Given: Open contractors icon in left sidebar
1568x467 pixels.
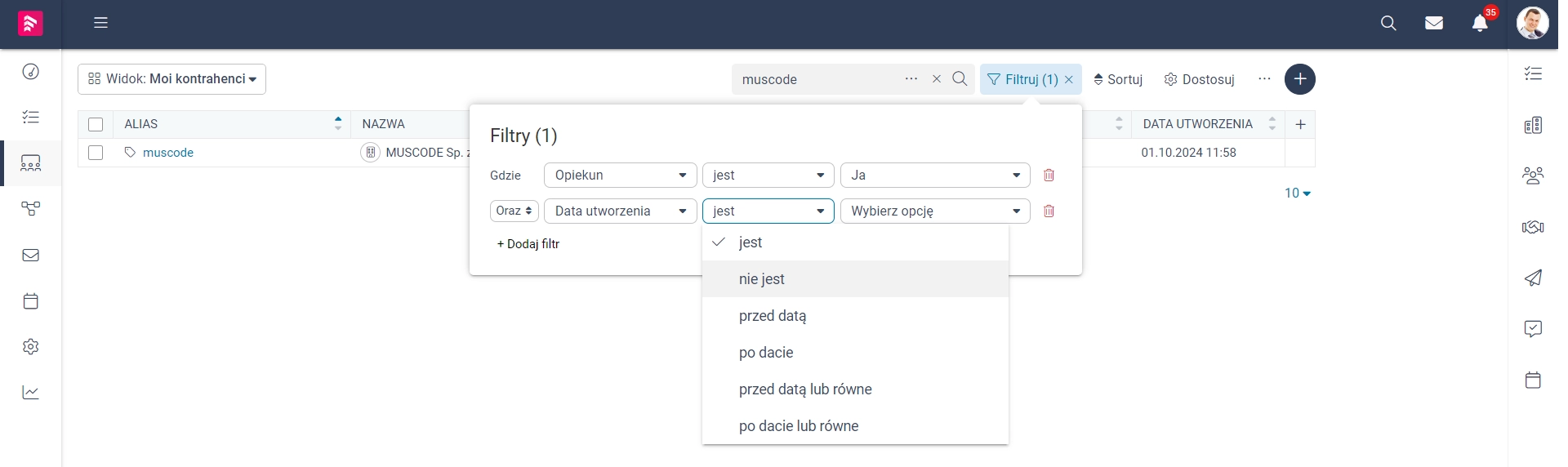Looking at the screenshot, I should (30, 163).
